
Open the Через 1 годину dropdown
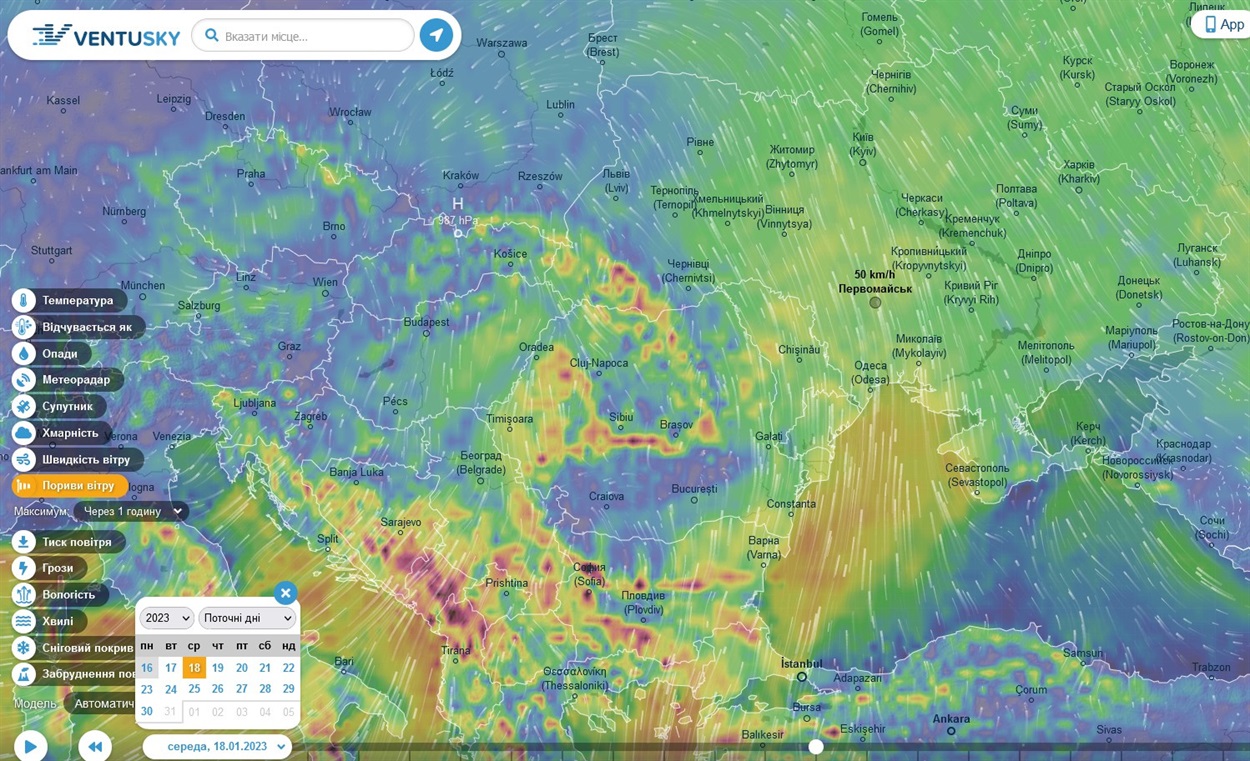[132, 511]
